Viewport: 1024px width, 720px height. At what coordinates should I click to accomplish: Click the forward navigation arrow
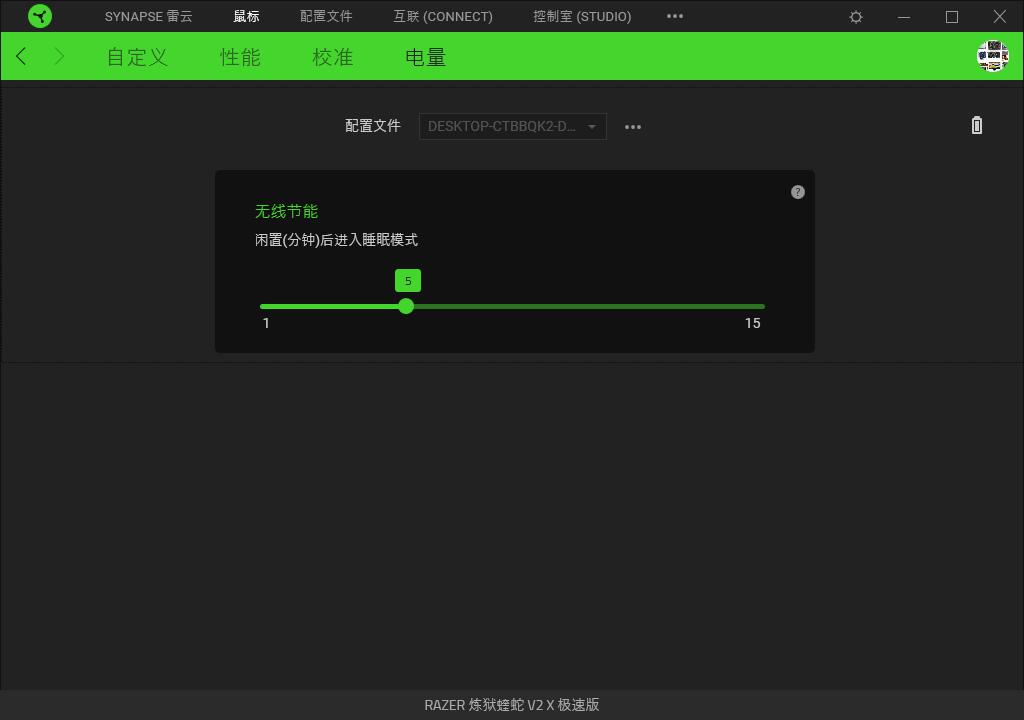59,56
